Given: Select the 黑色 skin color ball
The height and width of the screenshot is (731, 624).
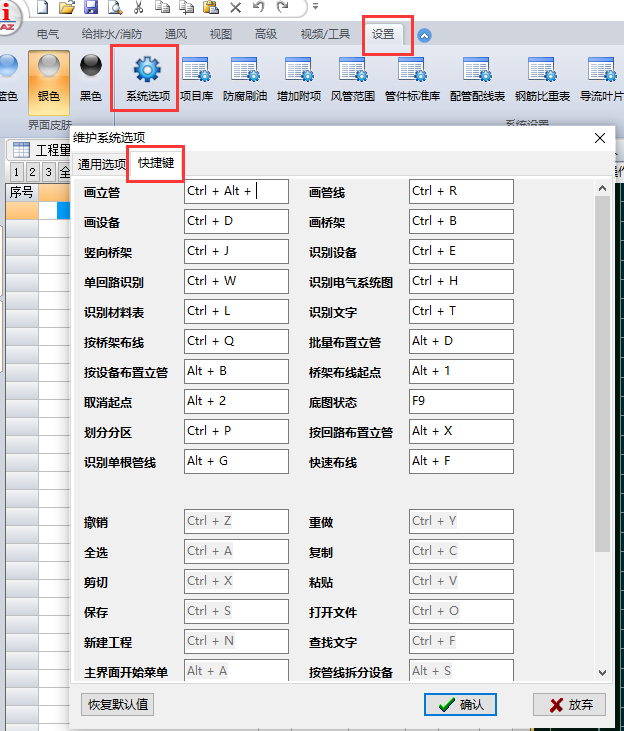Looking at the screenshot, I should (x=90, y=72).
